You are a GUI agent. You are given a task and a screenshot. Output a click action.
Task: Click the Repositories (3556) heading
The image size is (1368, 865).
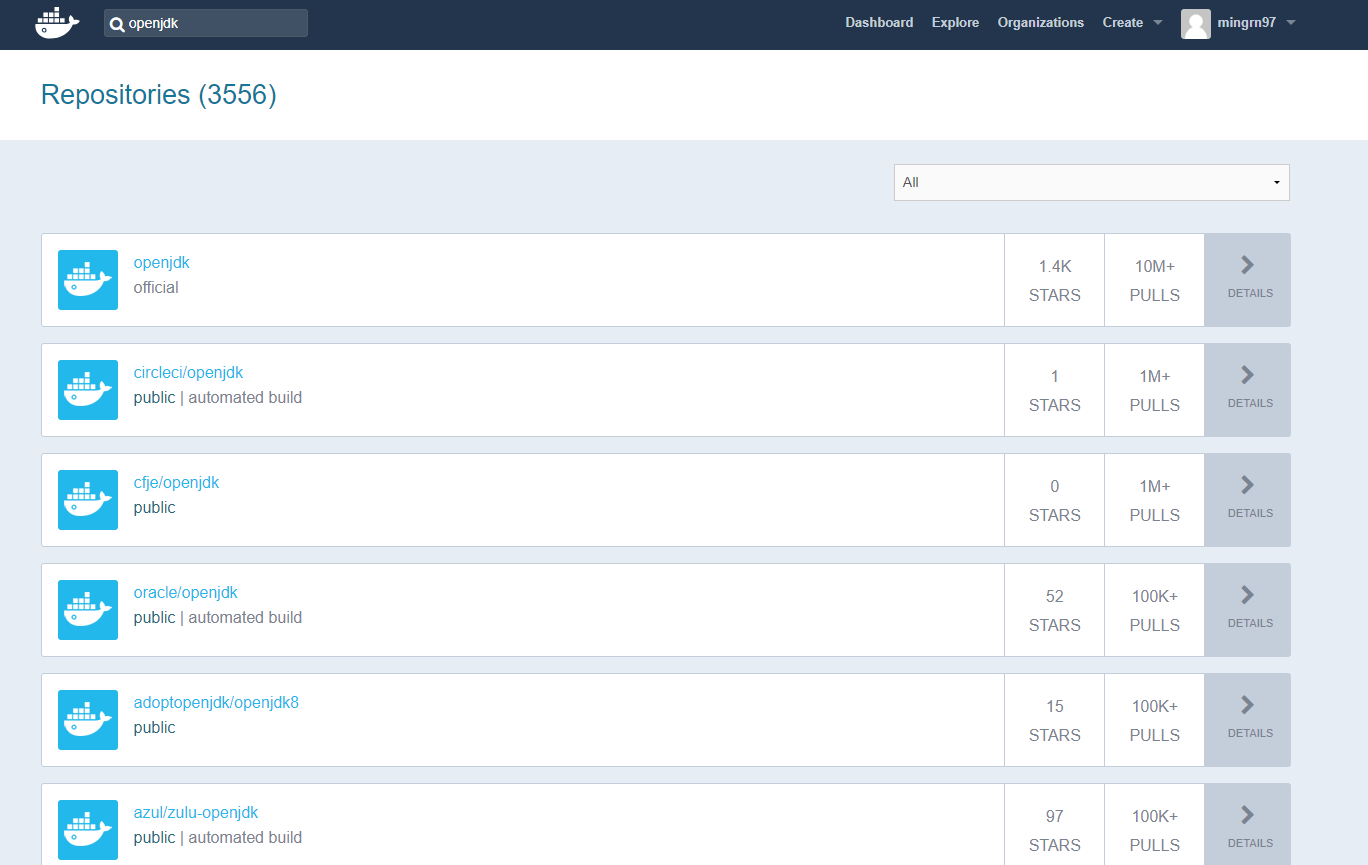[159, 95]
